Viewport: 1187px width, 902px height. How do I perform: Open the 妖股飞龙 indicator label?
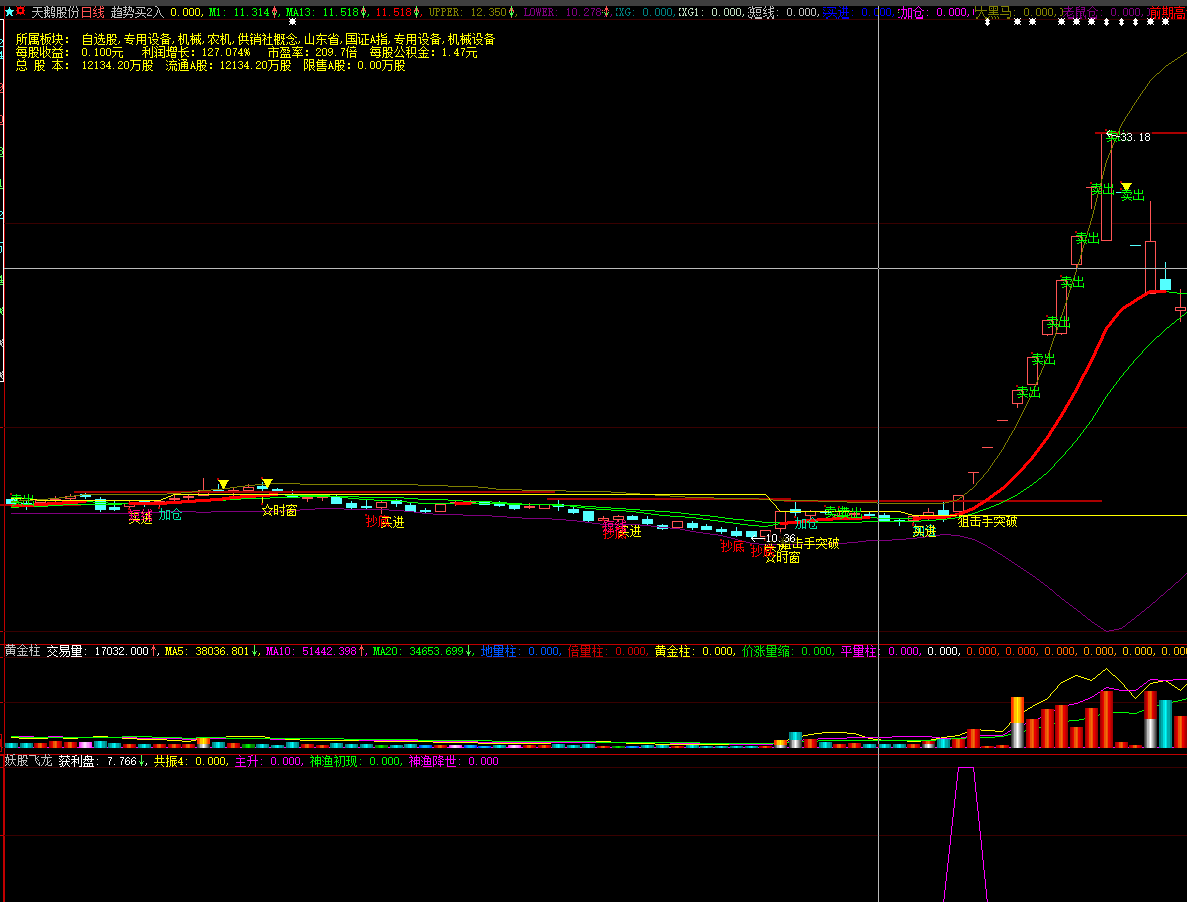28,760
